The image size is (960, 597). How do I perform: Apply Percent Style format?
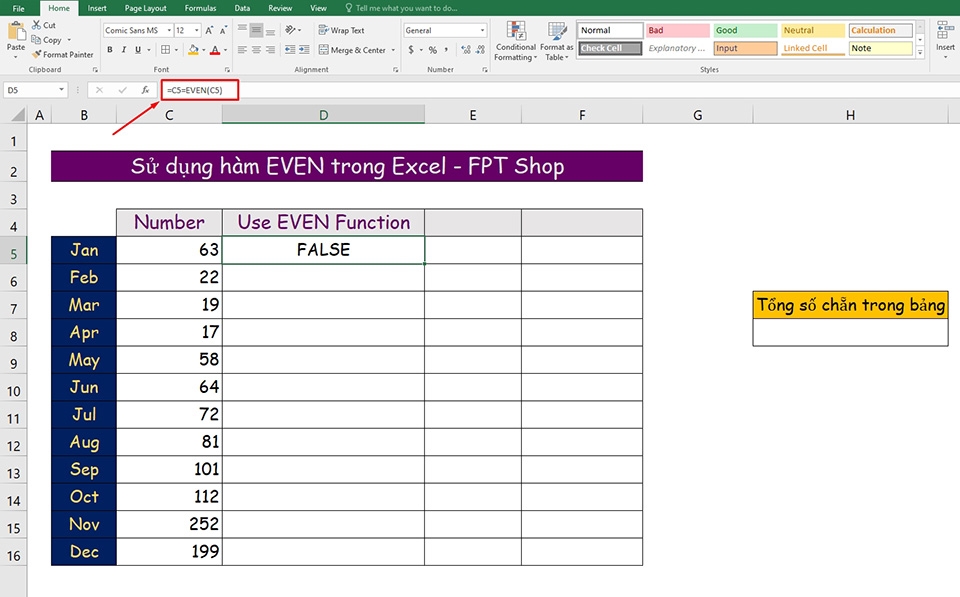(433, 50)
